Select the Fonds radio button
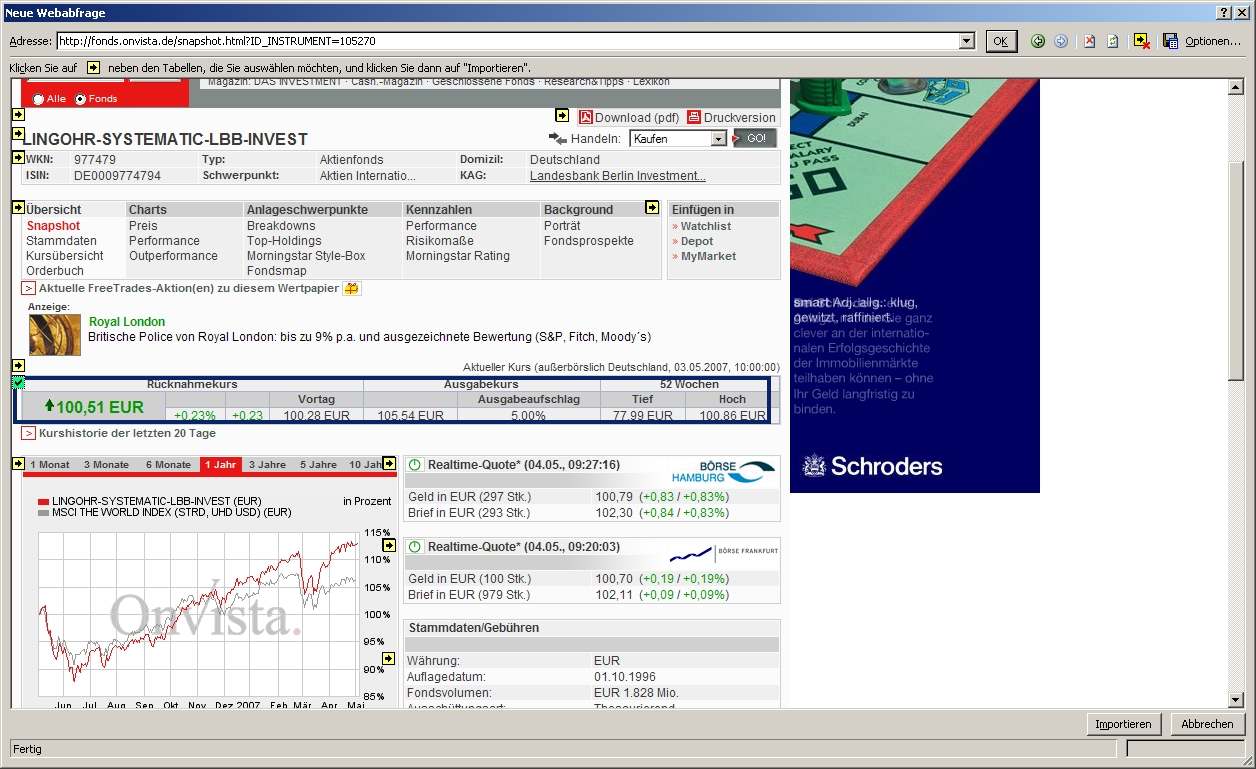The height and width of the screenshot is (769, 1256). click(80, 99)
